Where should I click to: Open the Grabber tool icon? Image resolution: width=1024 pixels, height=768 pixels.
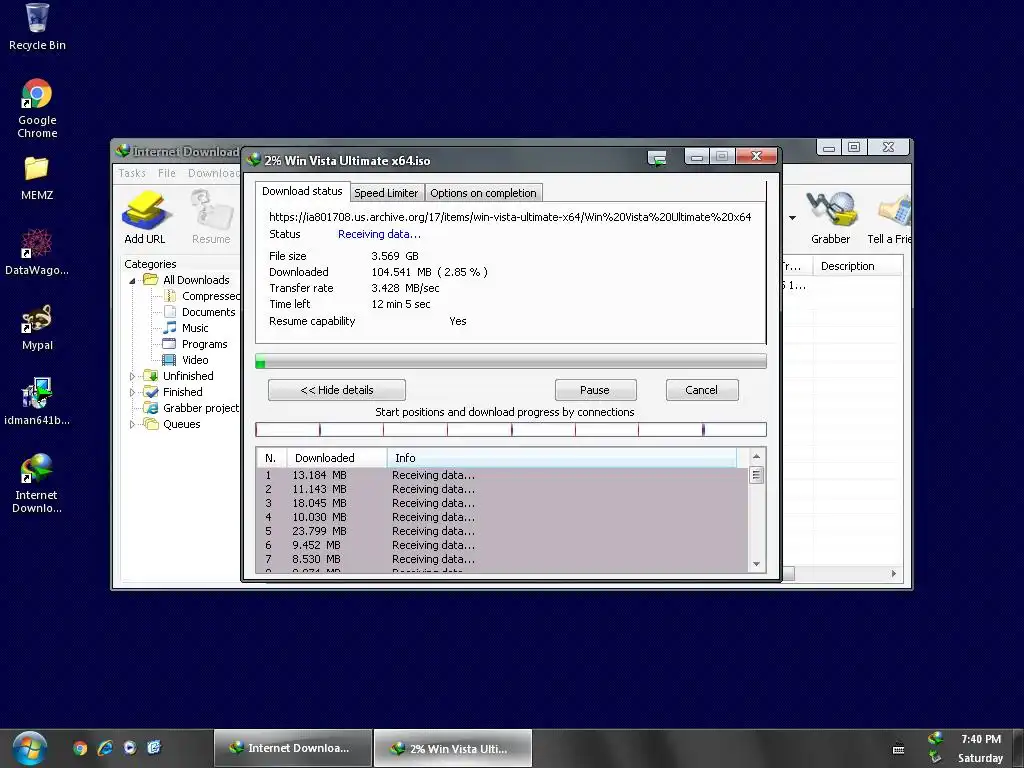coord(830,217)
